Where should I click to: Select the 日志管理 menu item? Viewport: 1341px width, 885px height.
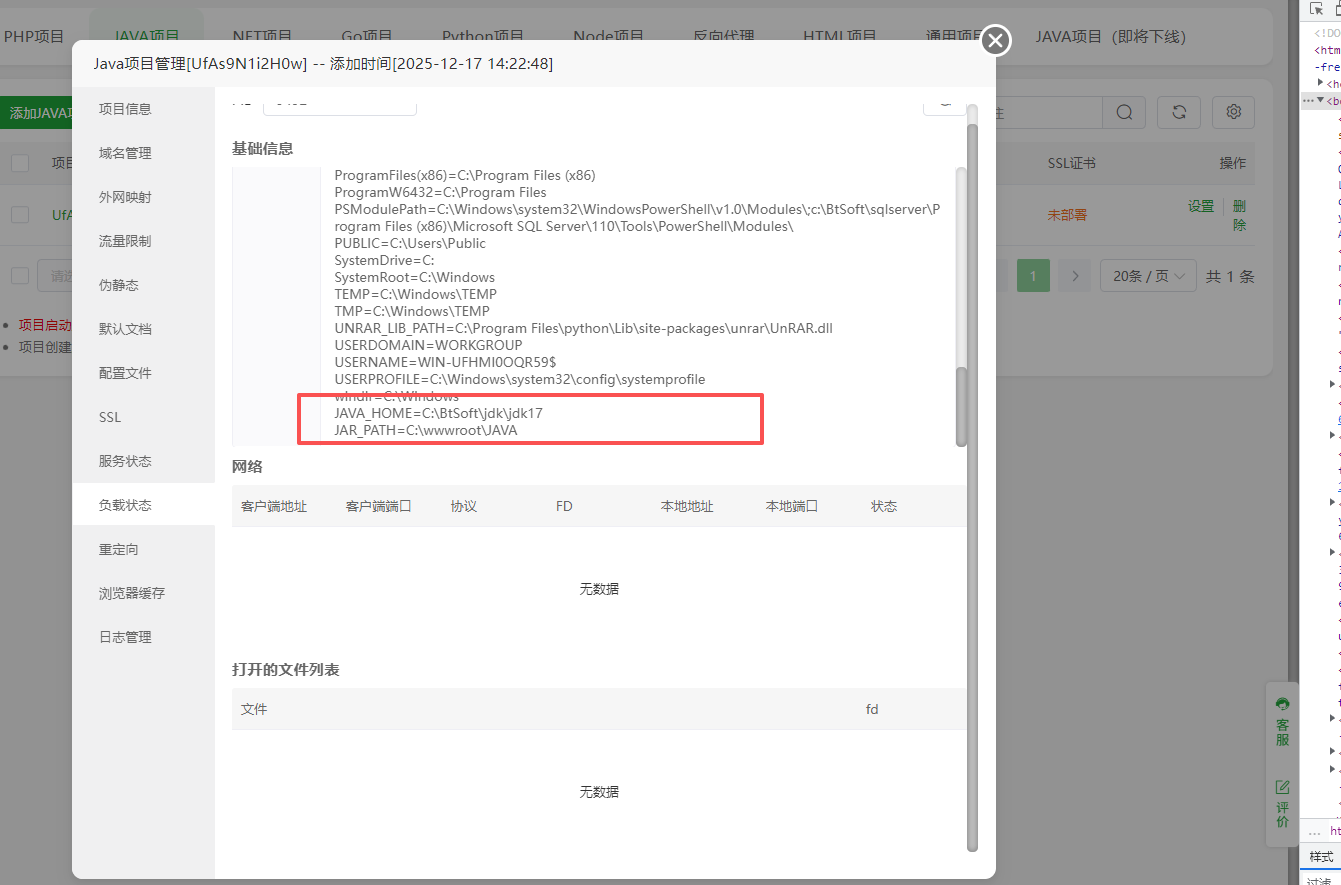[x=125, y=637]
